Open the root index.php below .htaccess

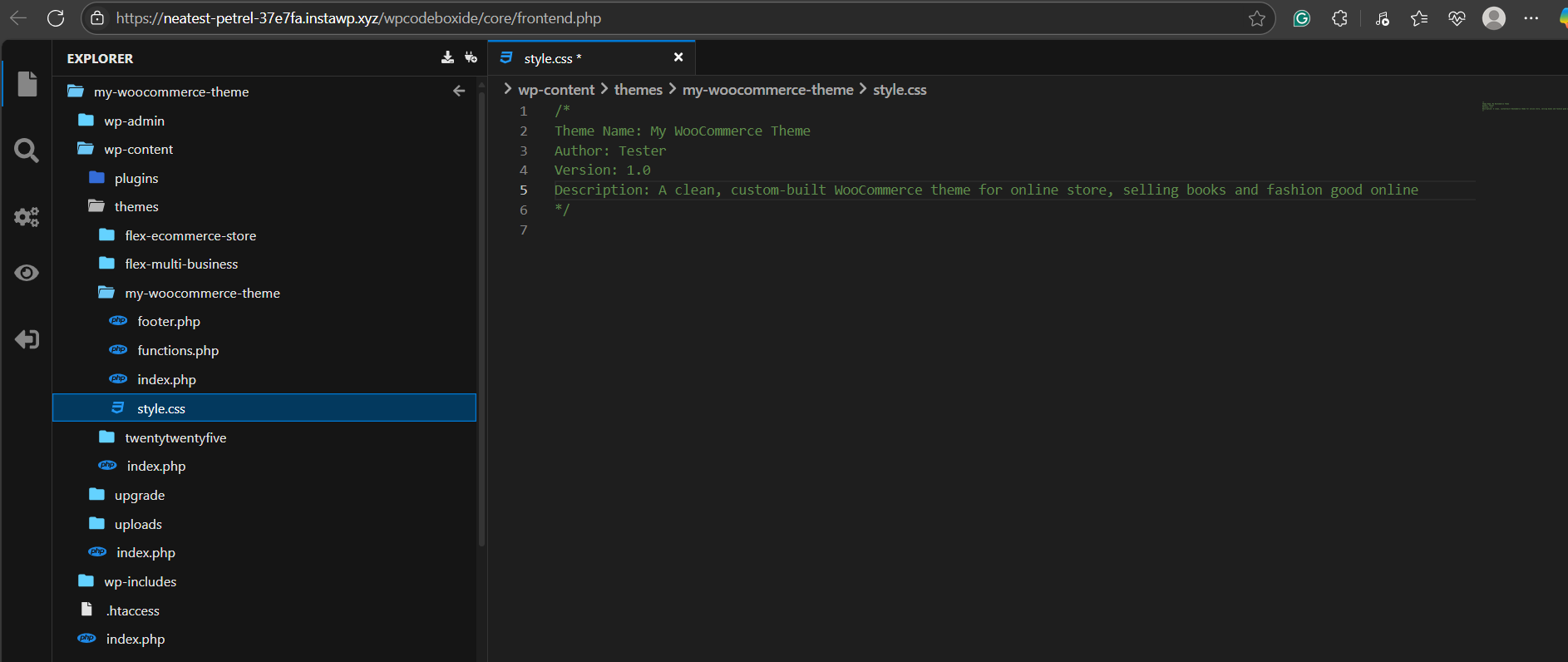(x=136, y=639)
